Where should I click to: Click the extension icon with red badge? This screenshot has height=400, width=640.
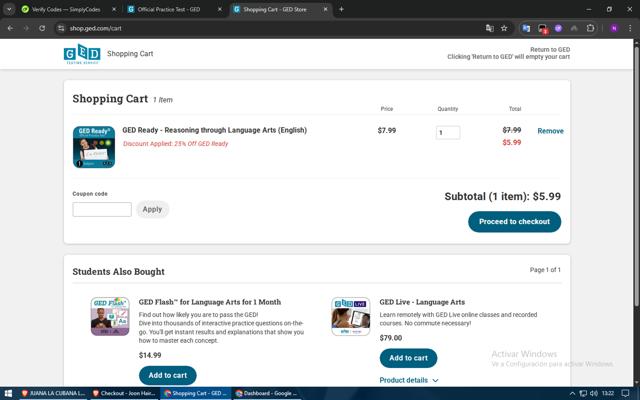[542, 28]
